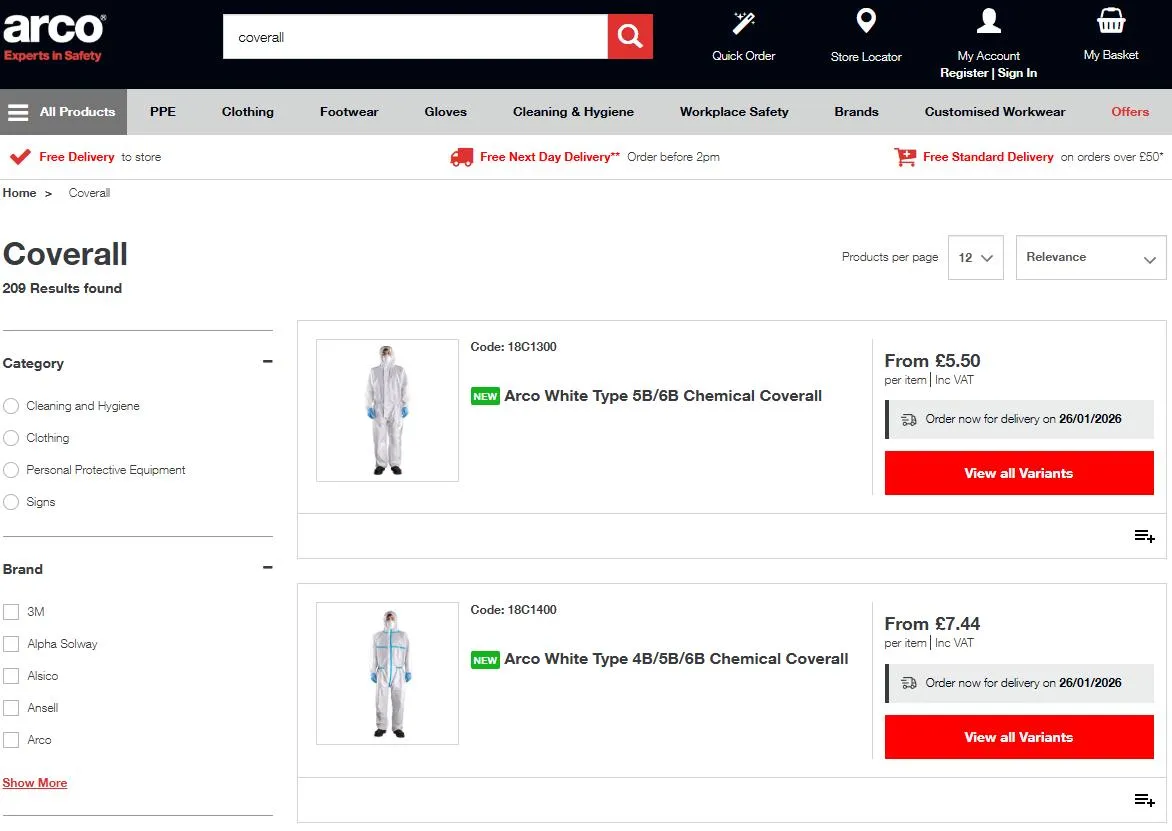This screenshot has width=1172, height=831.
Task: Select Clothing category radio button
Action: [11, 438]
